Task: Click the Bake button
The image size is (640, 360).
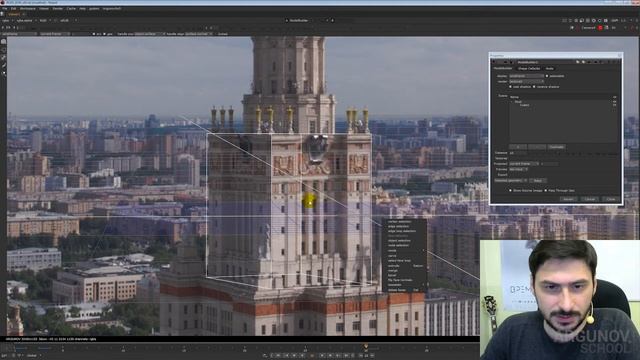Action: pyautogui.click(x=538, y=180)
